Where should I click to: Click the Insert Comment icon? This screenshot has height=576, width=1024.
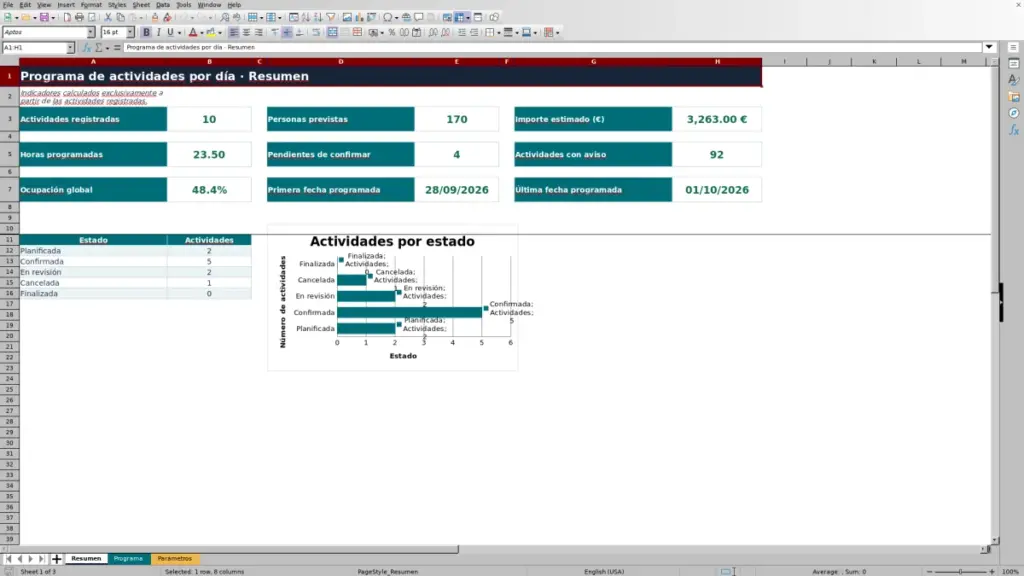pos(419,18)
